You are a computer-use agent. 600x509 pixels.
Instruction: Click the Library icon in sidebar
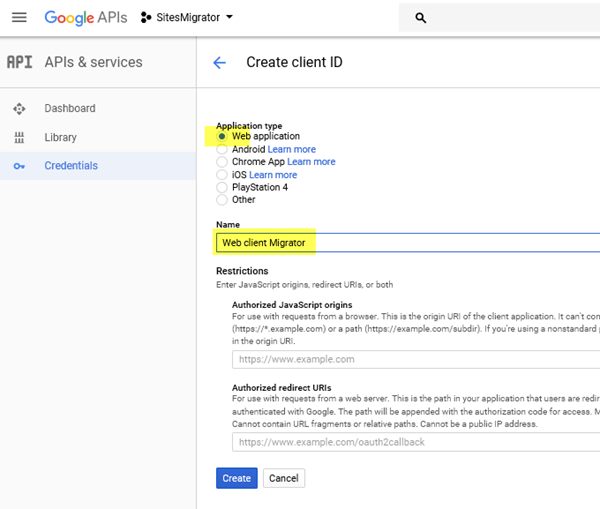tap(19, 137)
